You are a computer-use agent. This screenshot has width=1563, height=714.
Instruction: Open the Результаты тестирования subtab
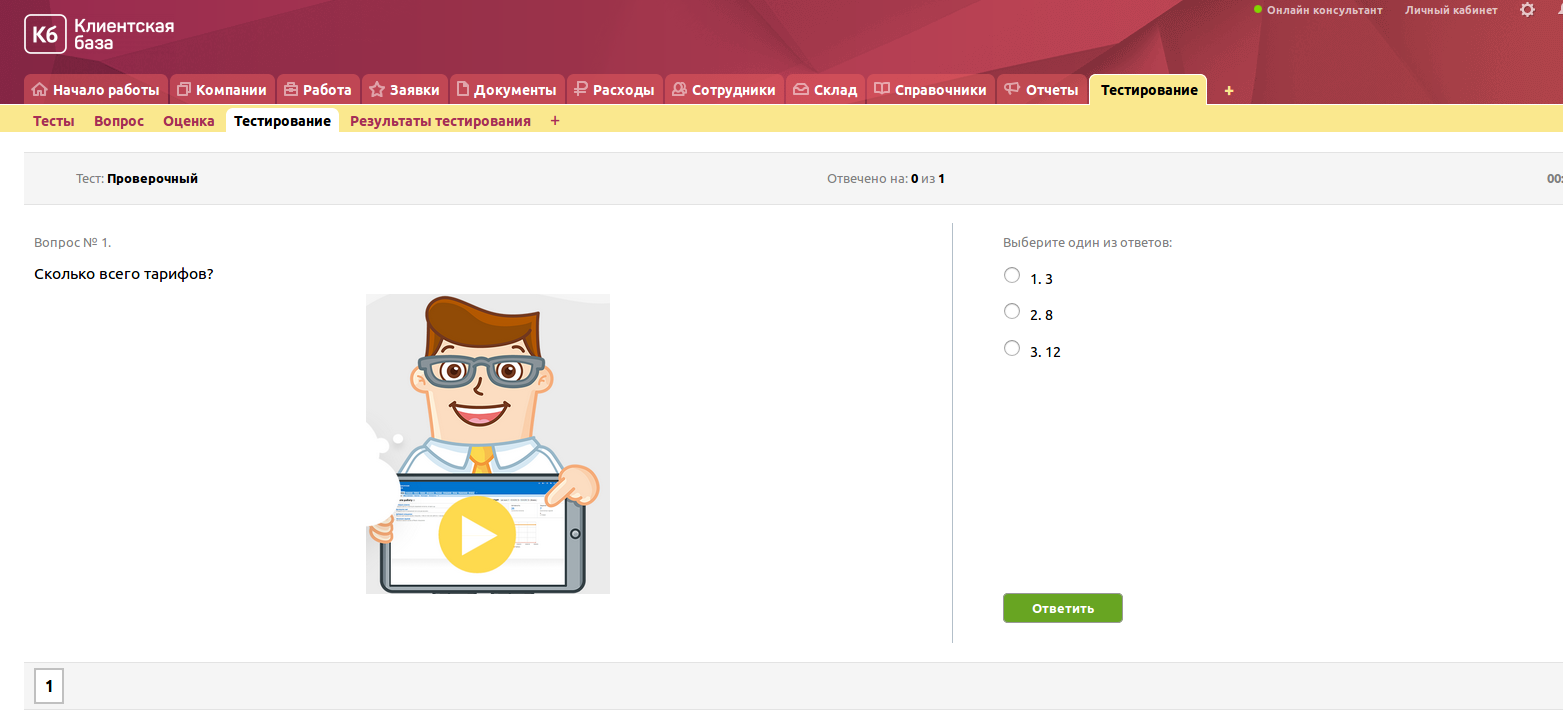click(440, 121)
